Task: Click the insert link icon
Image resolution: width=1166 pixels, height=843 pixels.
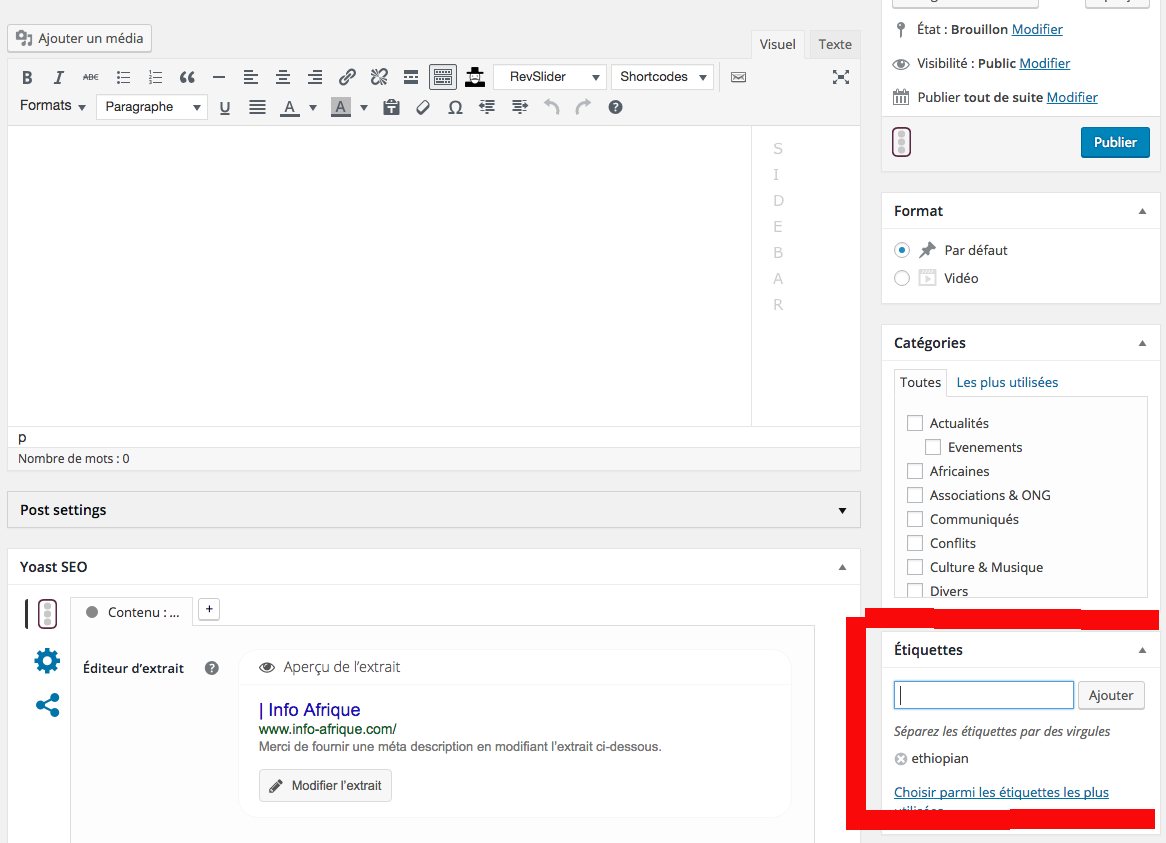Action: [x=347, y=77]
